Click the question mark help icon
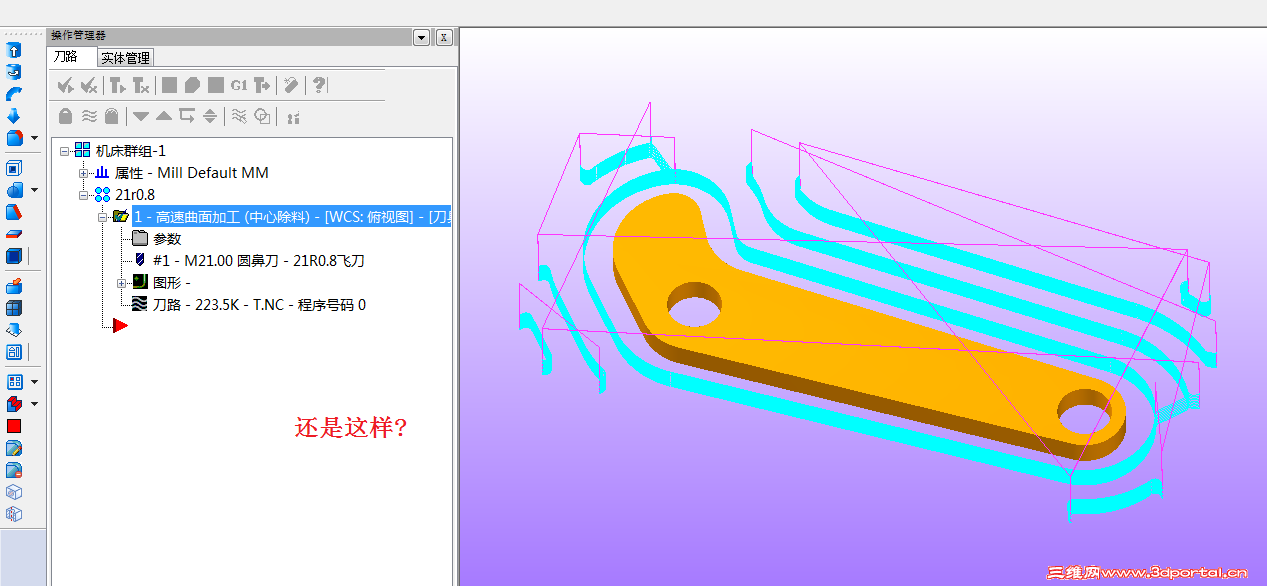This screenshot has height=586, width=1267. (319, 85)
